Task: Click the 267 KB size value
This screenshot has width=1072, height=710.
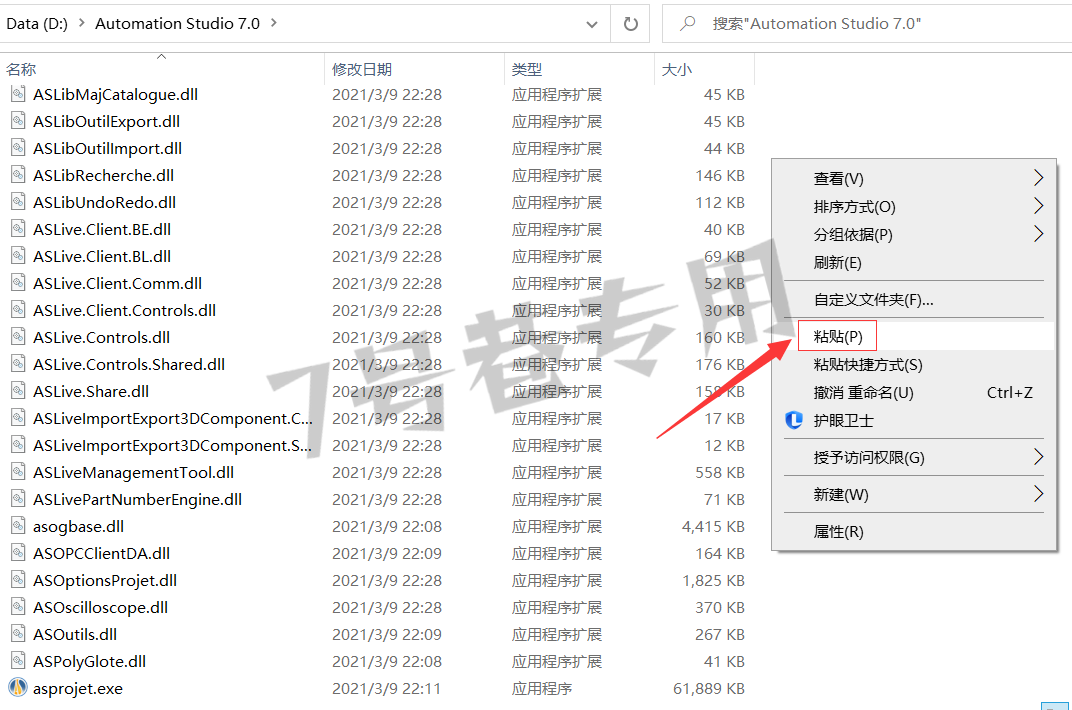Action: click(720, 634)
